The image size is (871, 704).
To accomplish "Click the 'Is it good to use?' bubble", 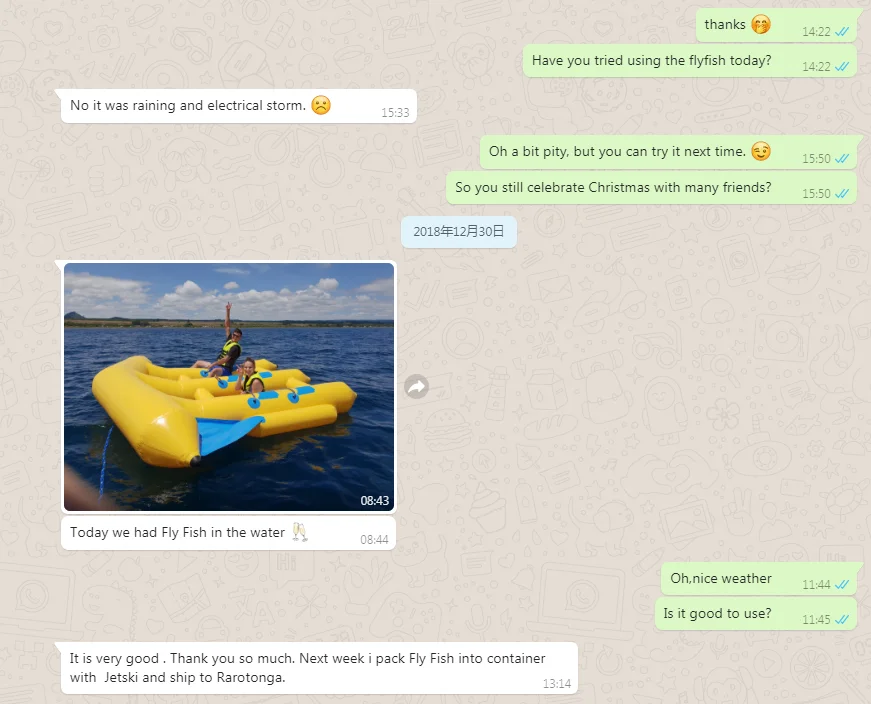I will 755,613.
